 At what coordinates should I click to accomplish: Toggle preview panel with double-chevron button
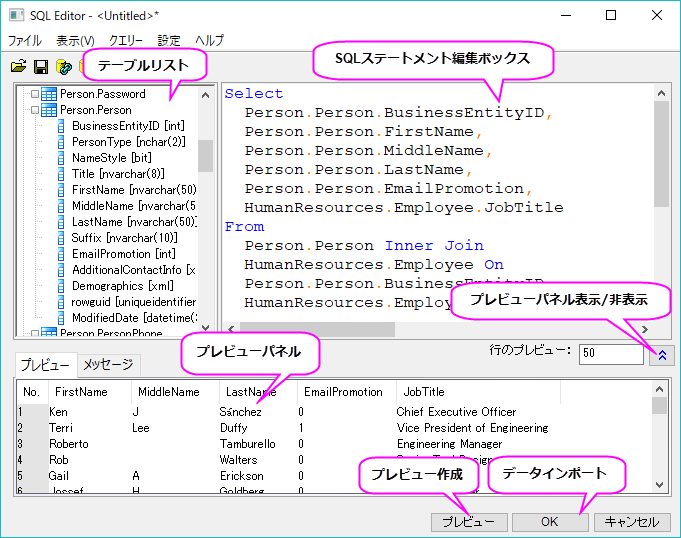tap(662, 355)
